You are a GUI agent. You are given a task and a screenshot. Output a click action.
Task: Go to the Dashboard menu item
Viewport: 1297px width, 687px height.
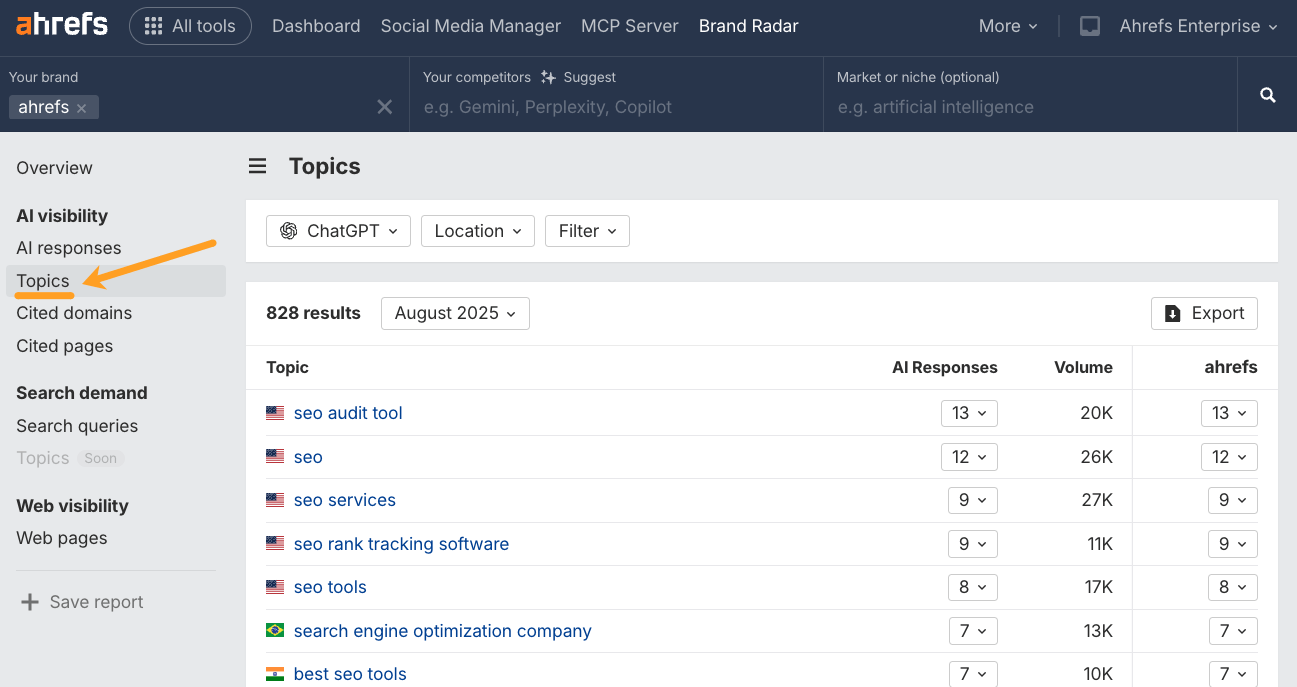(316, 26)
